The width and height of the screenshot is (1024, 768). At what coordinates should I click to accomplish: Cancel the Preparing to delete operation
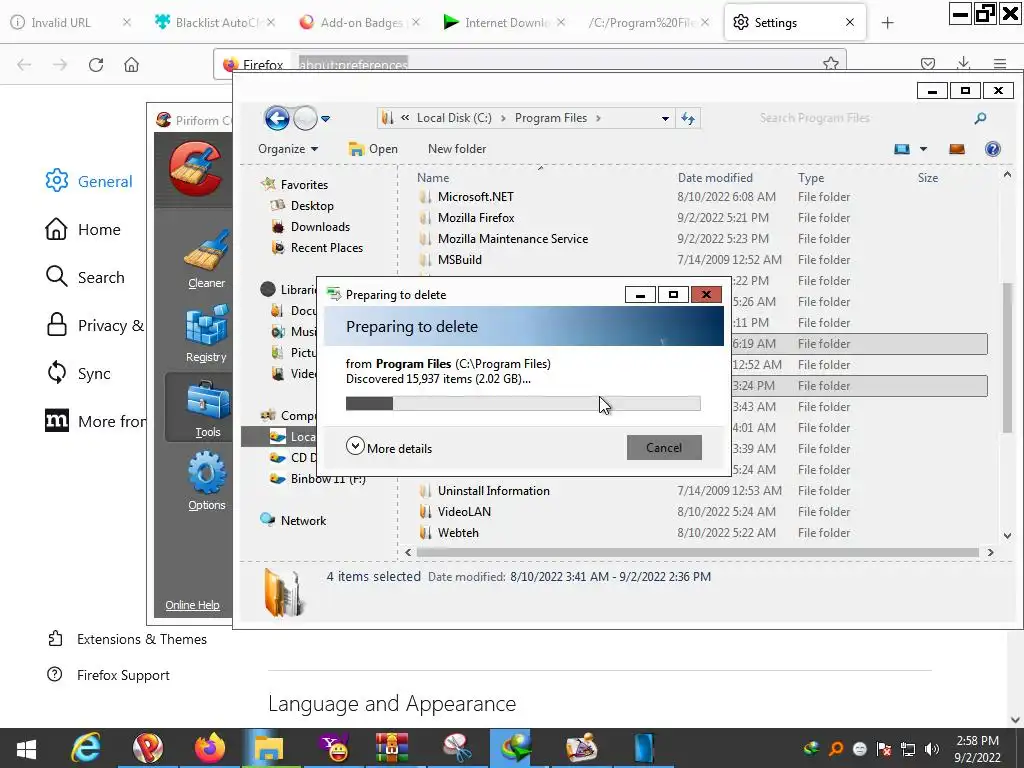664,447
